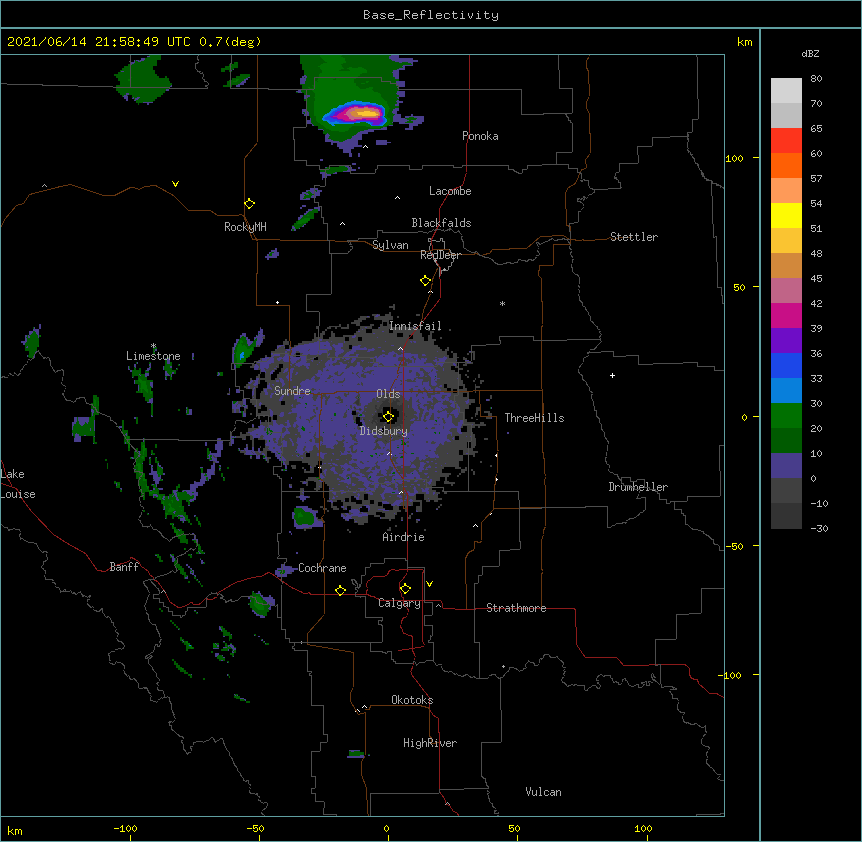Click the magenta 39-42 dBZ legend color

tap(786, 315)
